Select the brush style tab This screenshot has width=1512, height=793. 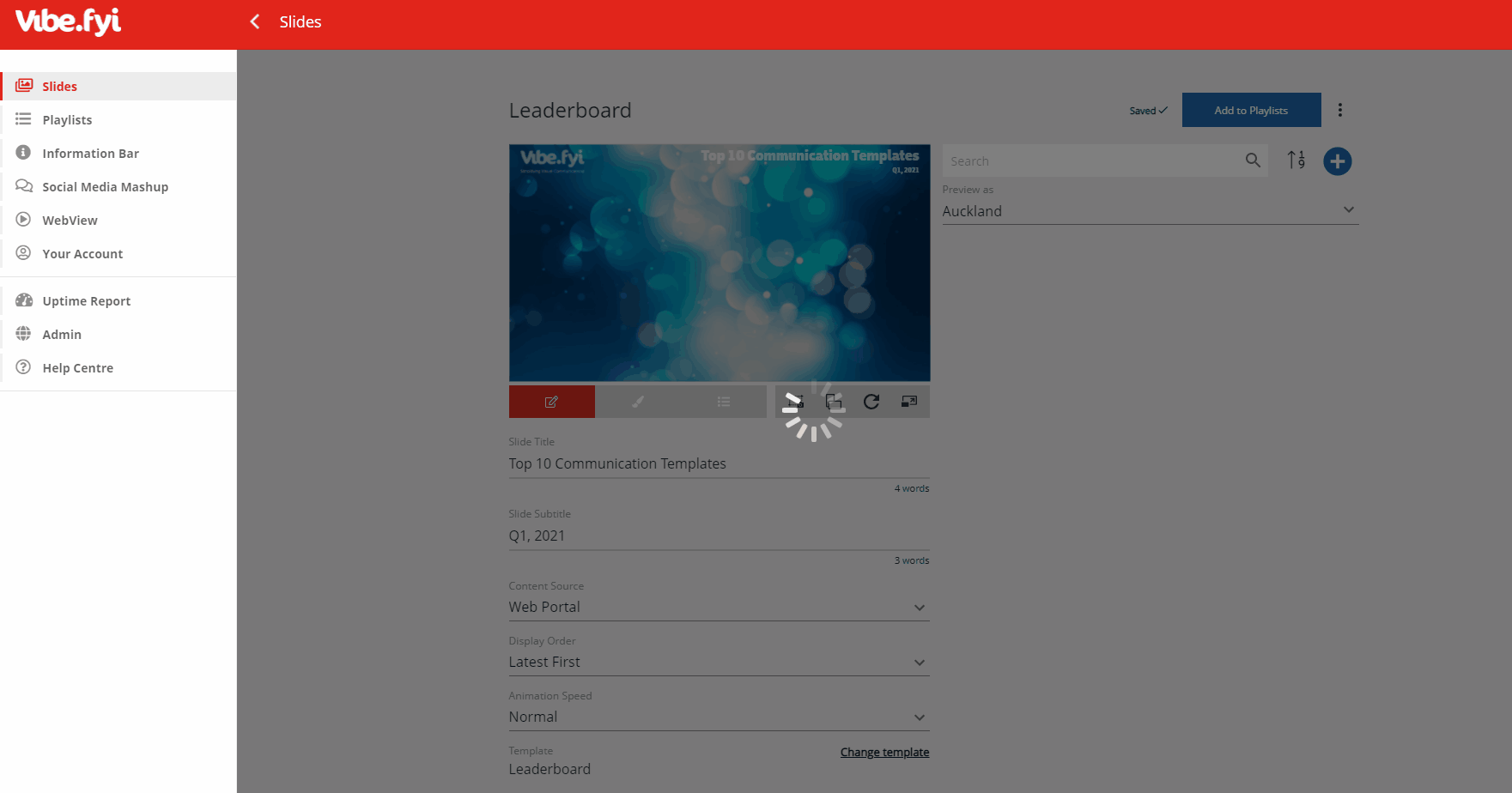point(638,402)
